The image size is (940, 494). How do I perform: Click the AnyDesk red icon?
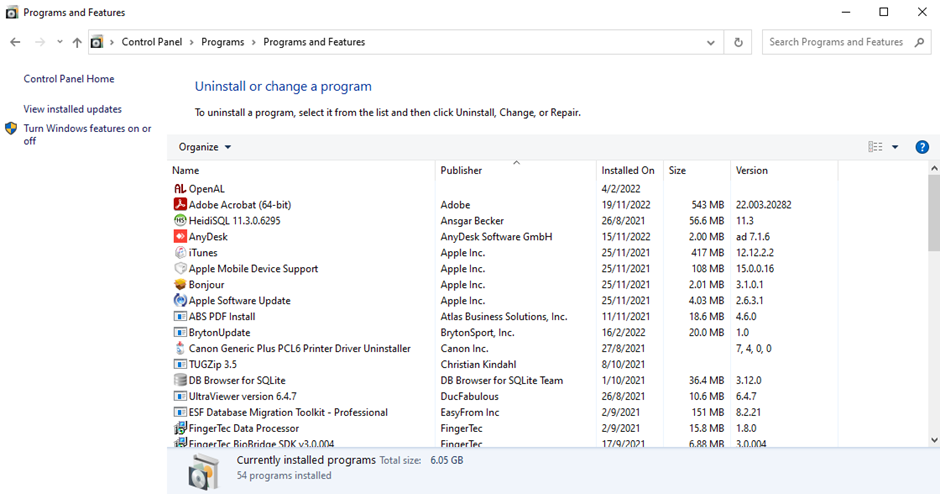pos(180,237)
